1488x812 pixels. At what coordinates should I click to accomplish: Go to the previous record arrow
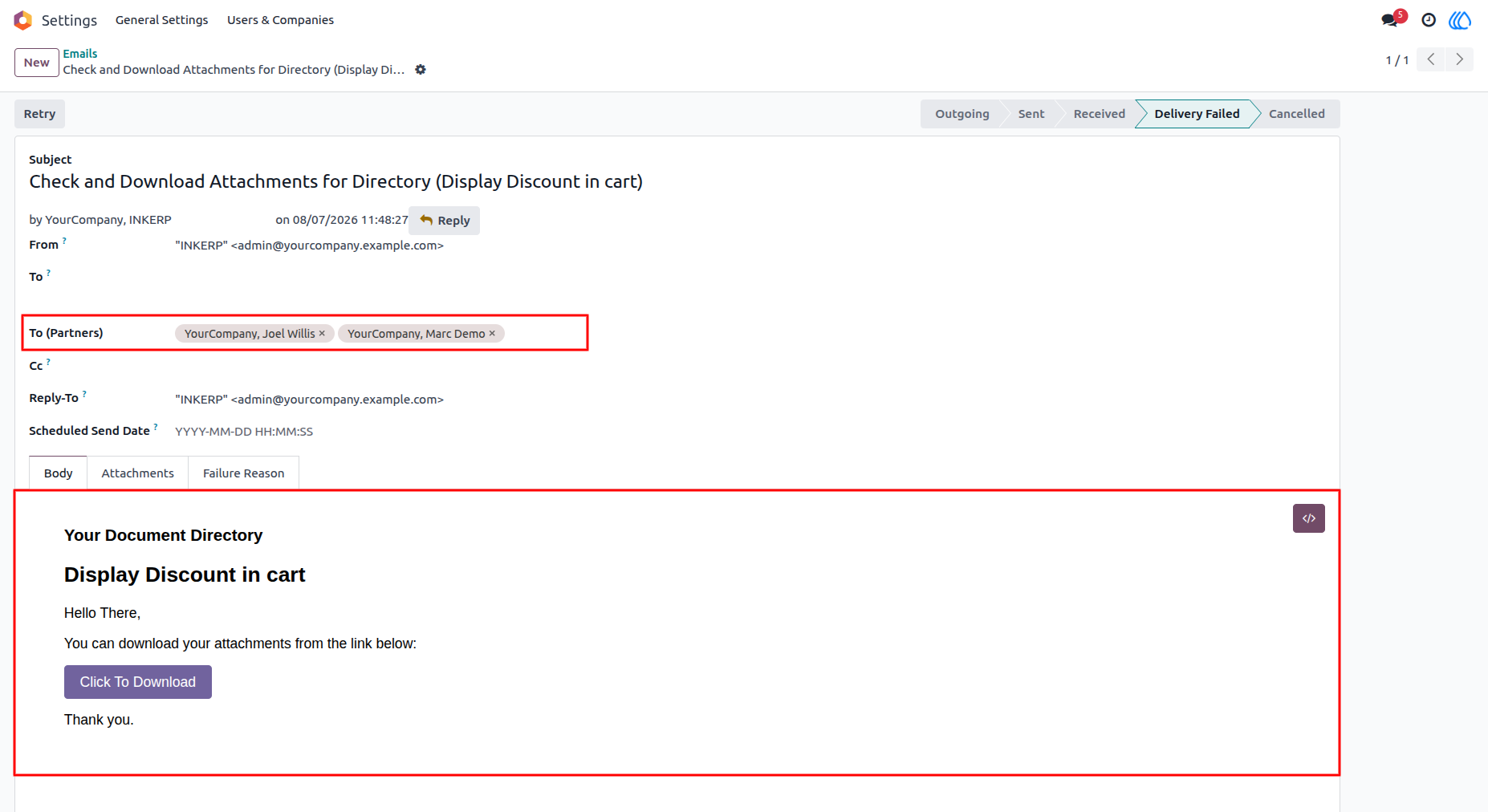pos(1430,59)
